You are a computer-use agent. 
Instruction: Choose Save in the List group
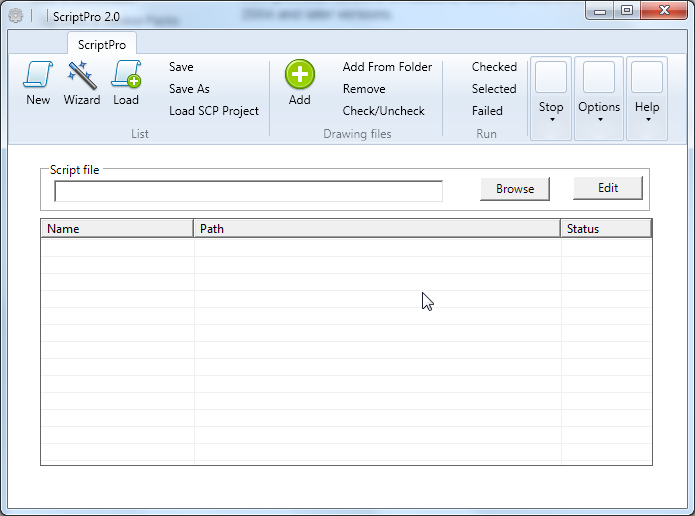click(181, 67)
